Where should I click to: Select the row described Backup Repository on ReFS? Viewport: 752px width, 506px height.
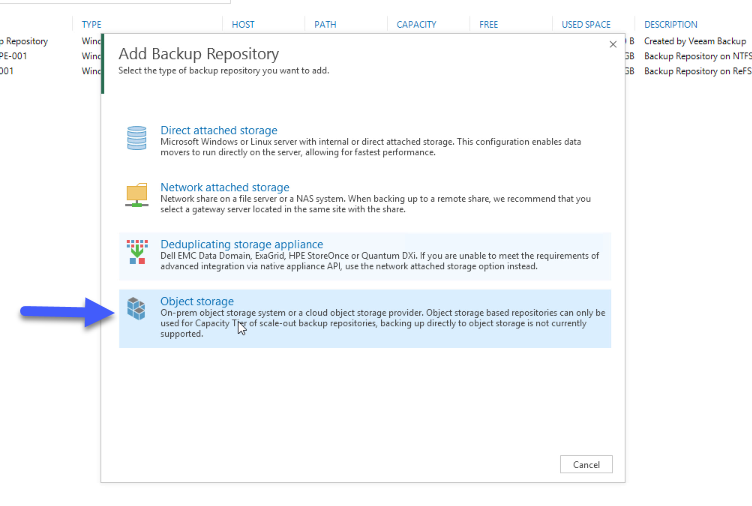tap(698, 71)
